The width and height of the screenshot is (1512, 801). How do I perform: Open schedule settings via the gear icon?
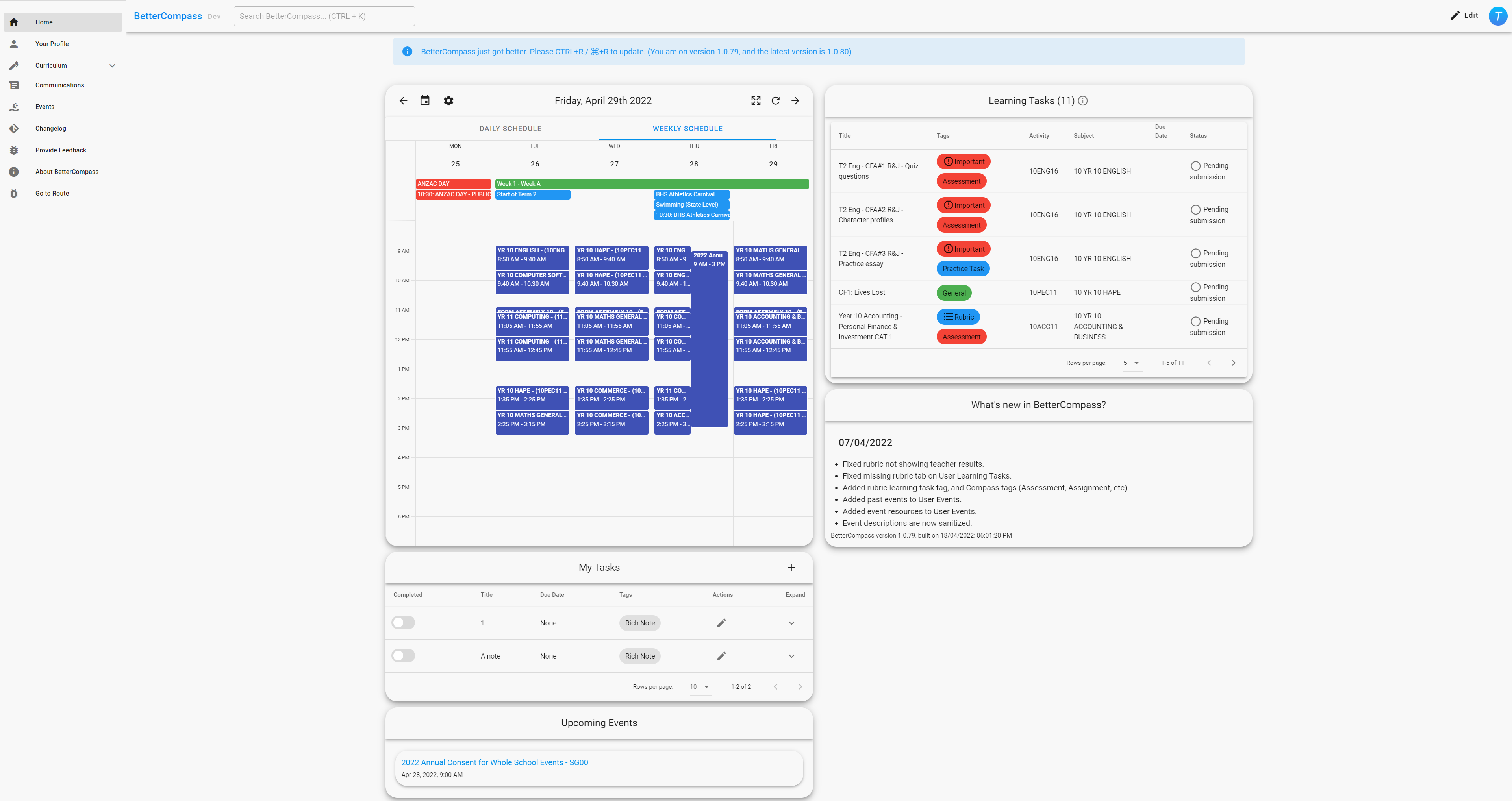coord(448,100)
